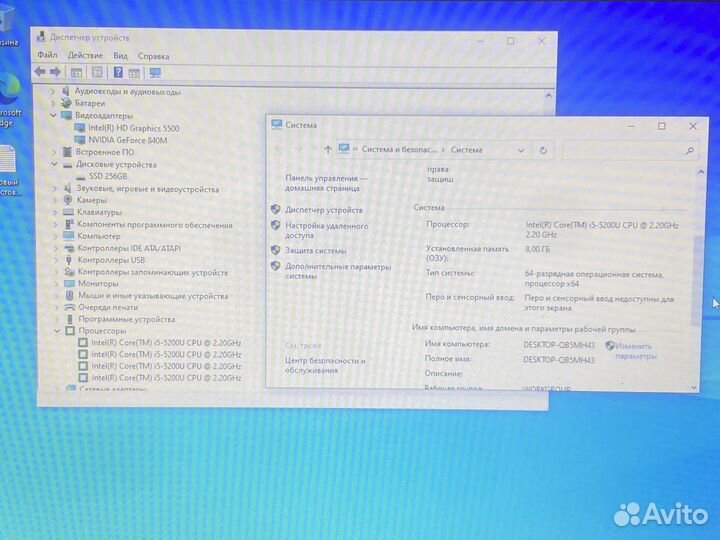Select the Intel(R) HD Graphics 5500 adapter
Image resolution: width=720 pixels, height=540 pixels.
[133, 128]
